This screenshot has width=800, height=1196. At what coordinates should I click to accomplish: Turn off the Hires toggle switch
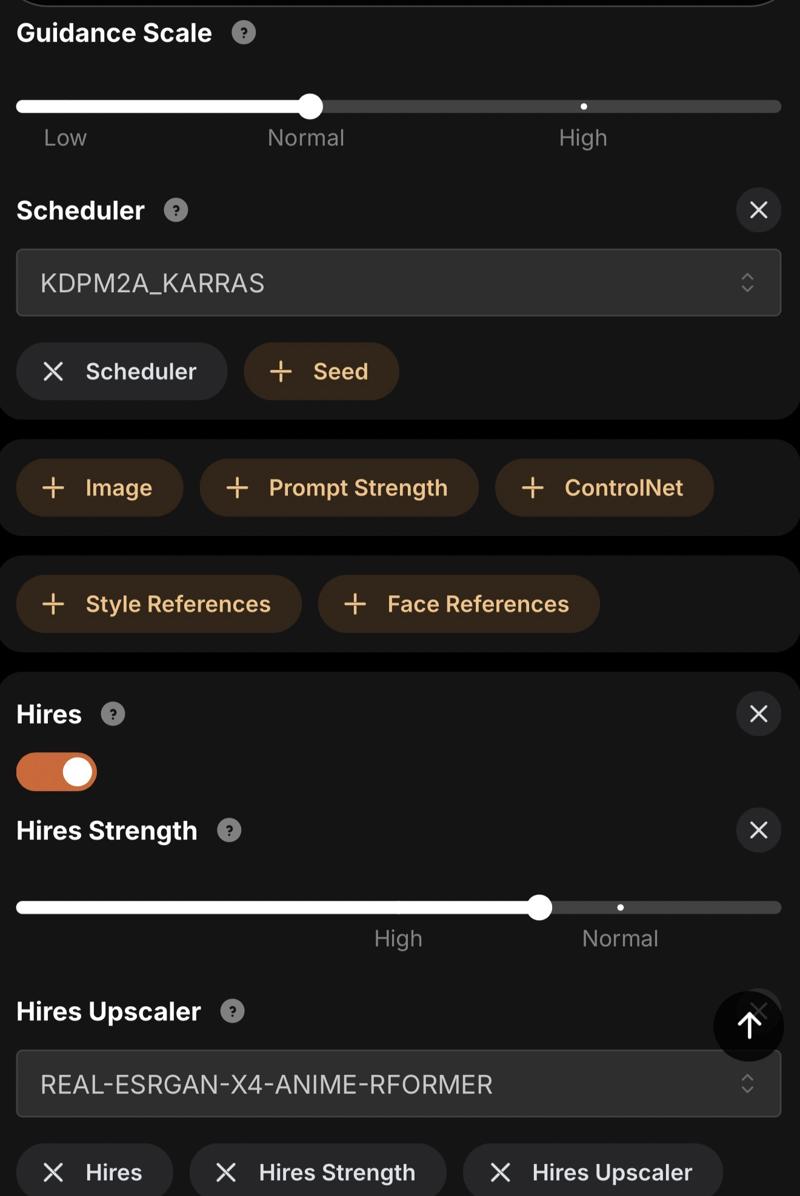[57, 772]
